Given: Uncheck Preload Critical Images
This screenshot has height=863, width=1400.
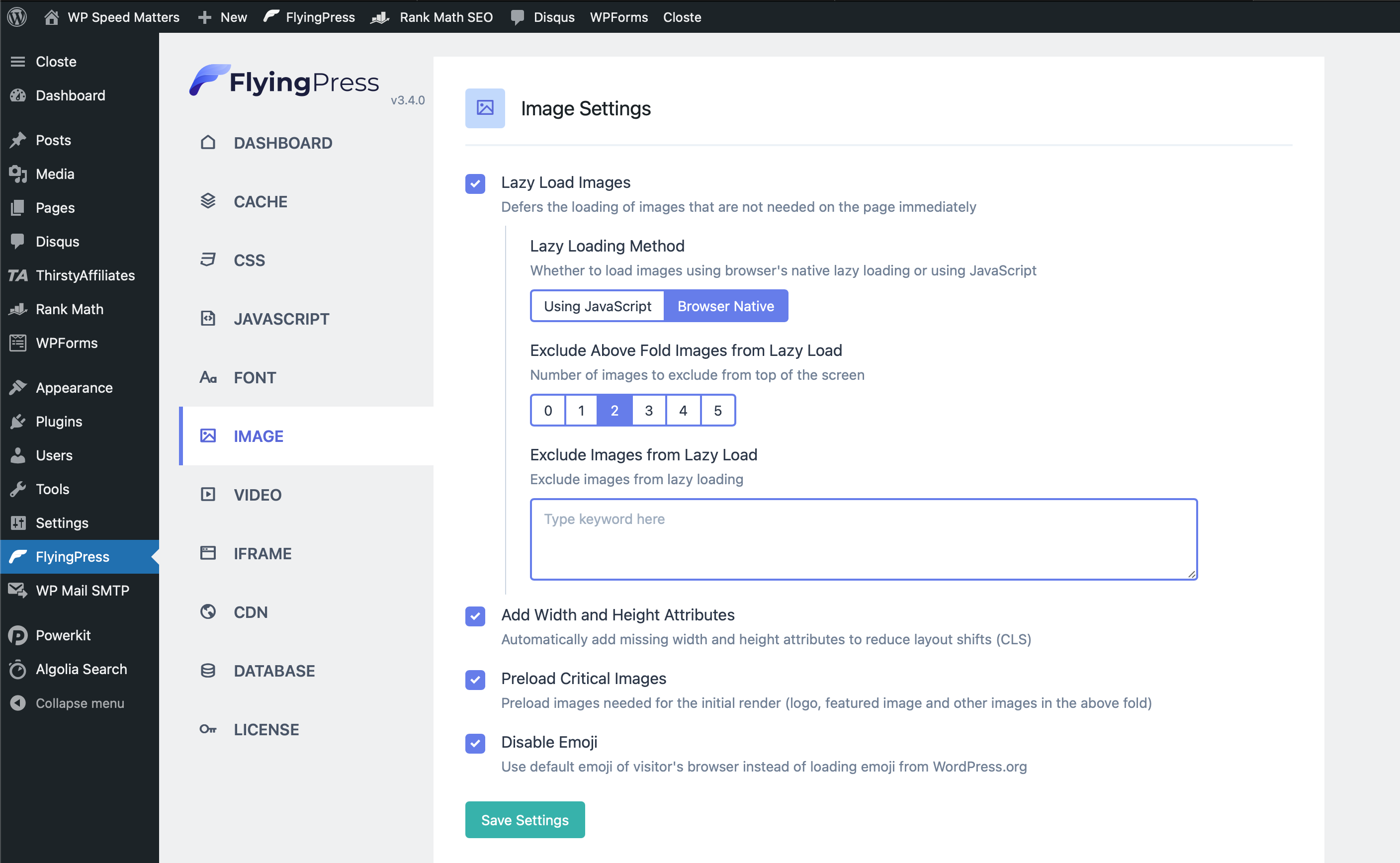Looking at the screenshot, I should (x=475, y=680).
